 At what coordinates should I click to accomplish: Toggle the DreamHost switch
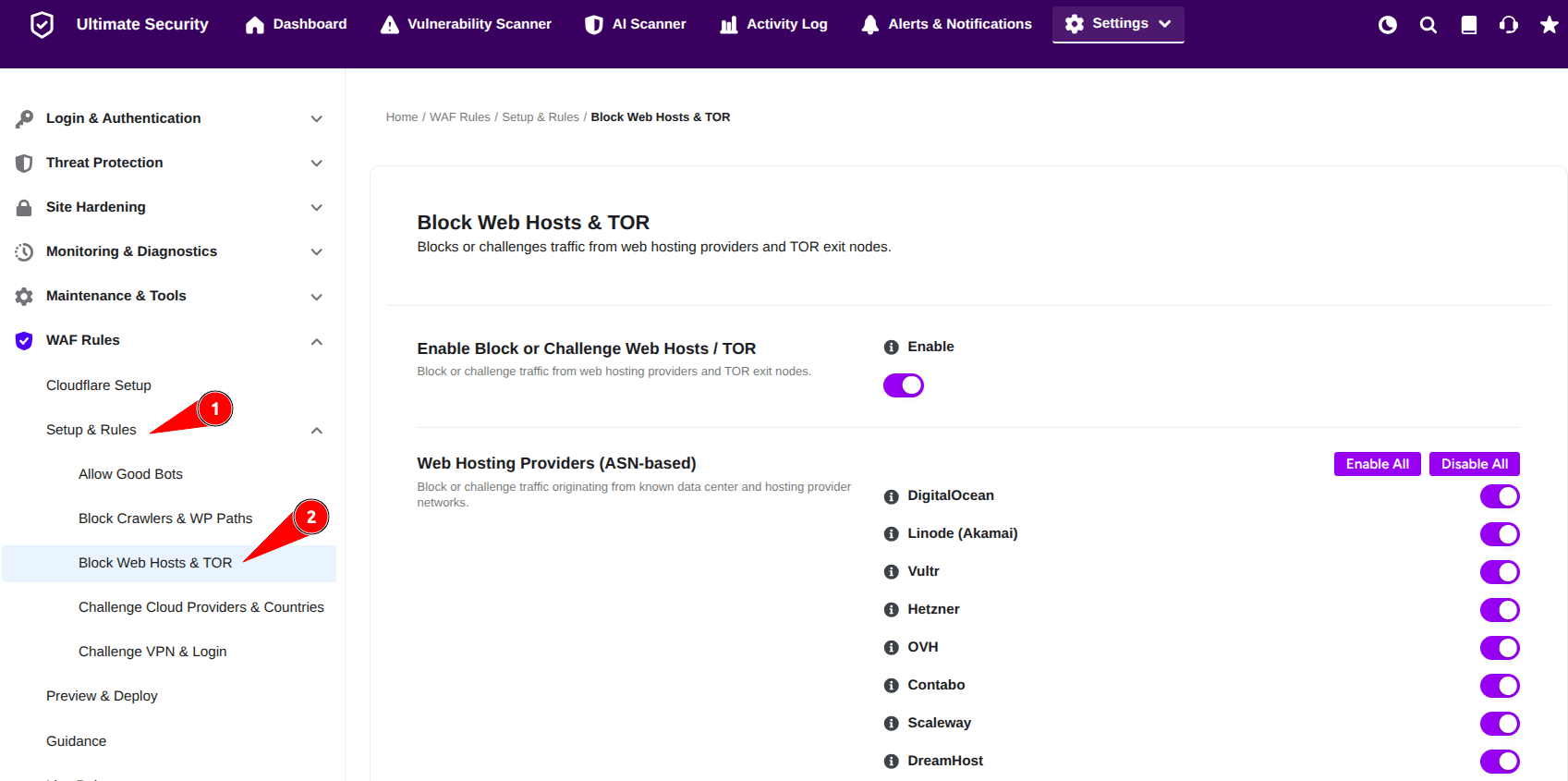(1500, 762)
